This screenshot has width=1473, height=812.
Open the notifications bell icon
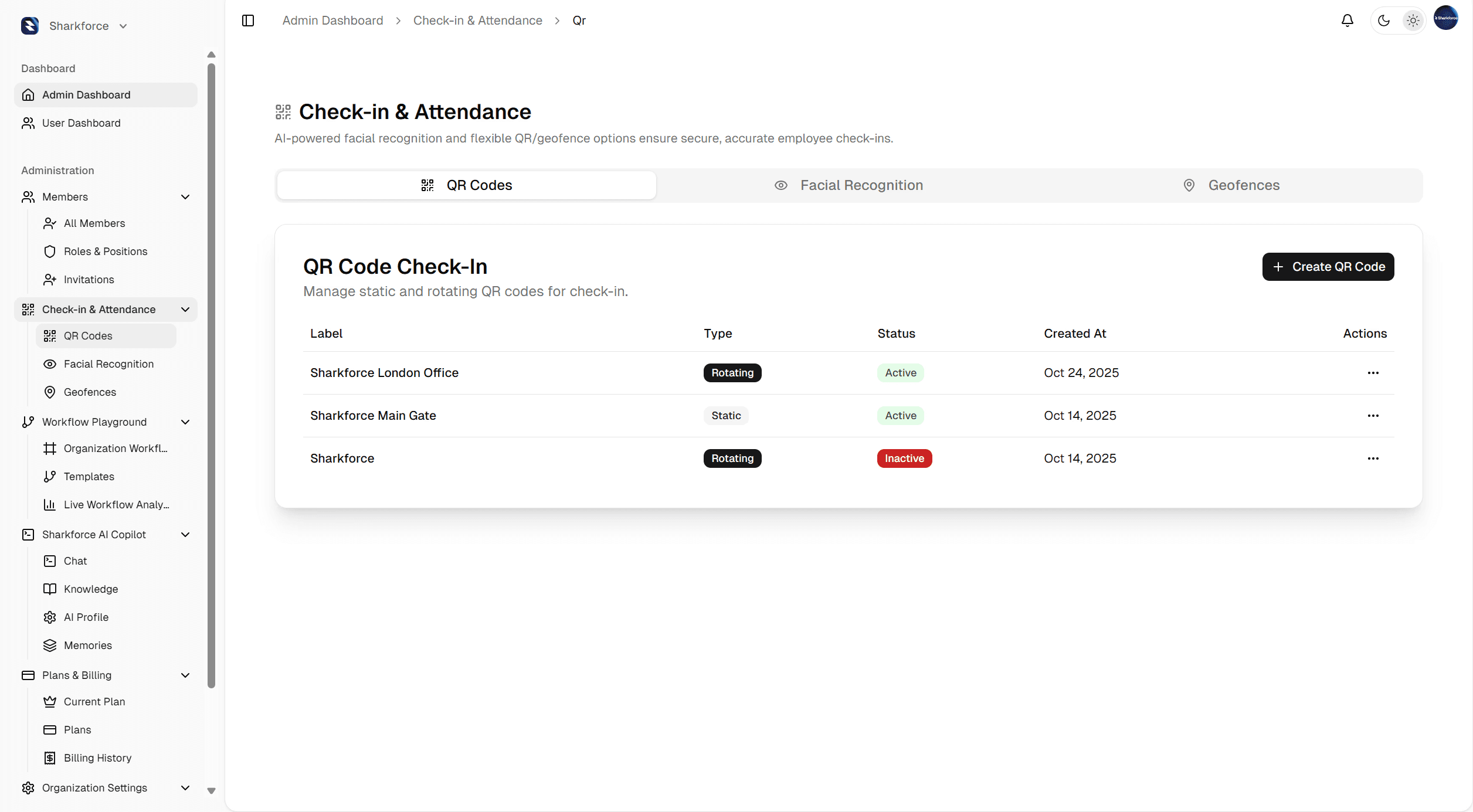1347,20
